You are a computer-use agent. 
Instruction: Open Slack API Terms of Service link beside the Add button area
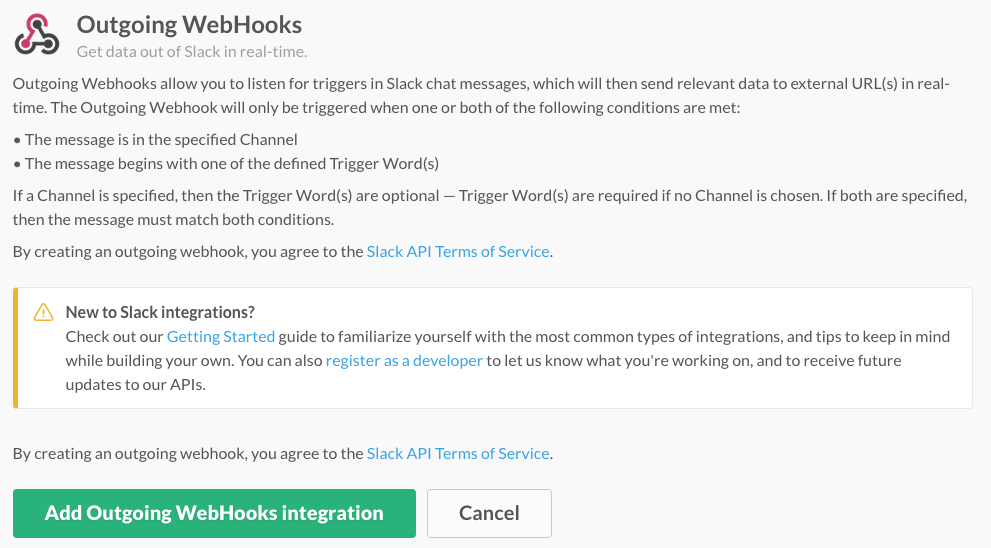point(458,454)
